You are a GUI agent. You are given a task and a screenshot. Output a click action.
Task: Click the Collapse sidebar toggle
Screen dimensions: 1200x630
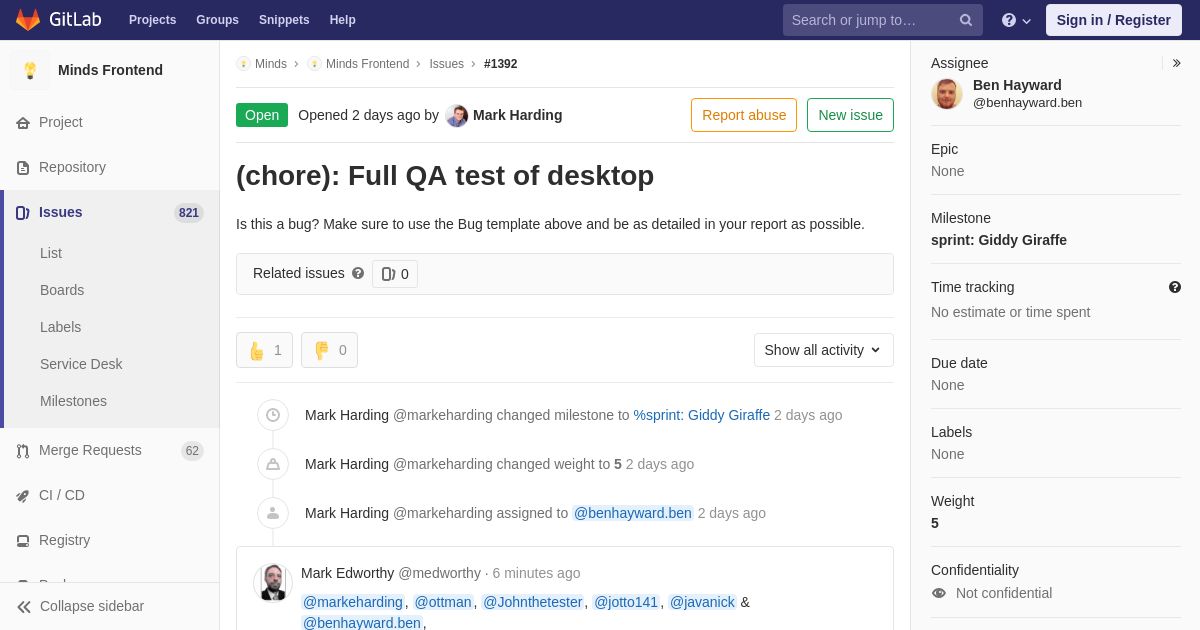coord(80,606)
